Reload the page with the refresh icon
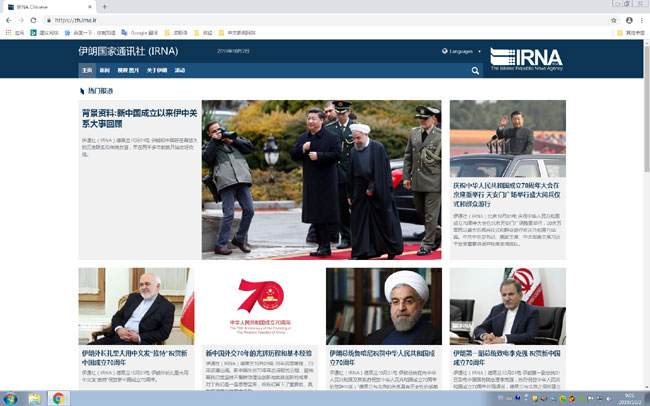 [33, 20]
